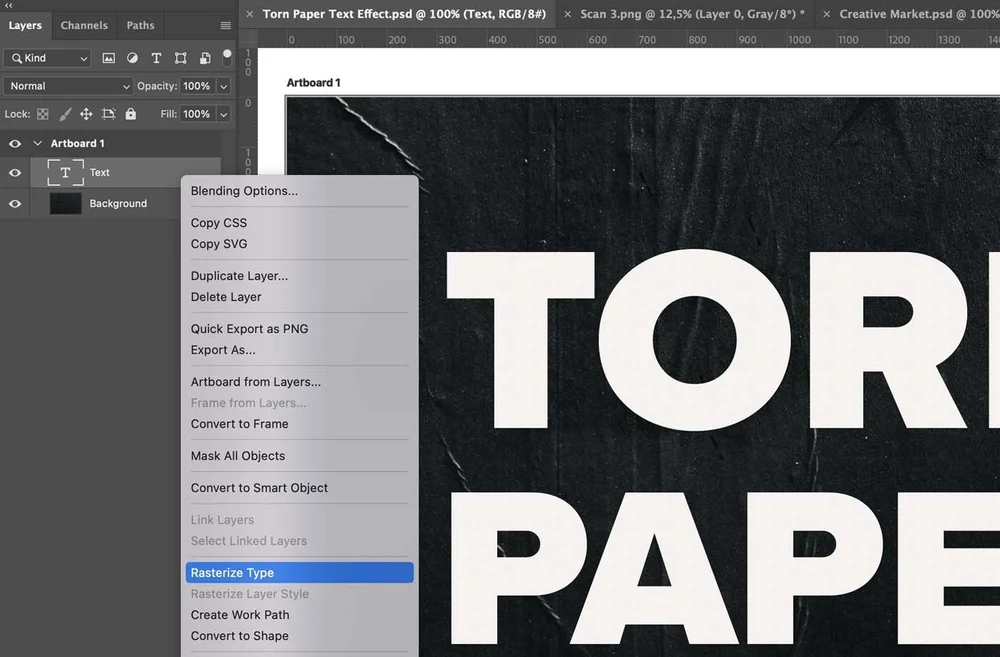Collapse the Artboard 1 group

[37, 143]
